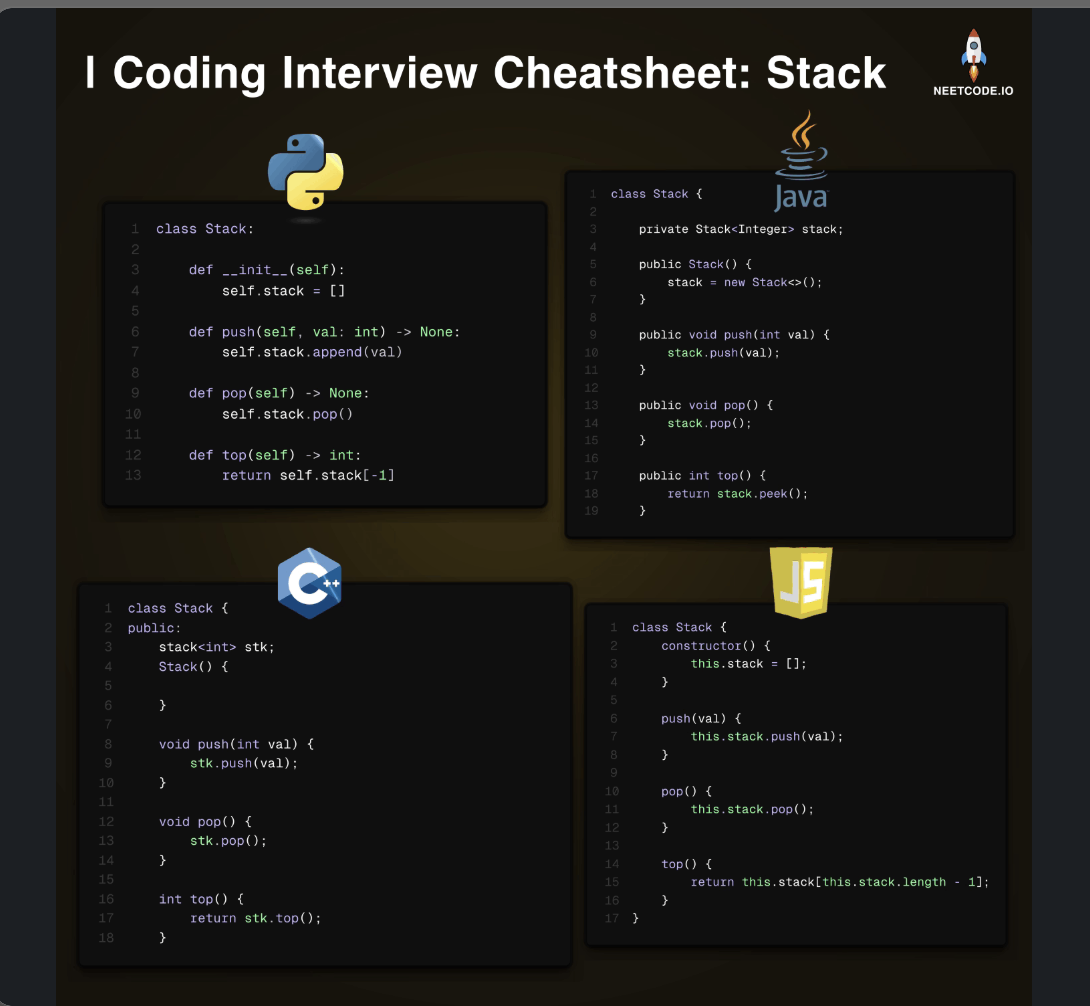
Task: Click 'return stk.top();' in the C++ snippet
Action: click(256, 918)
